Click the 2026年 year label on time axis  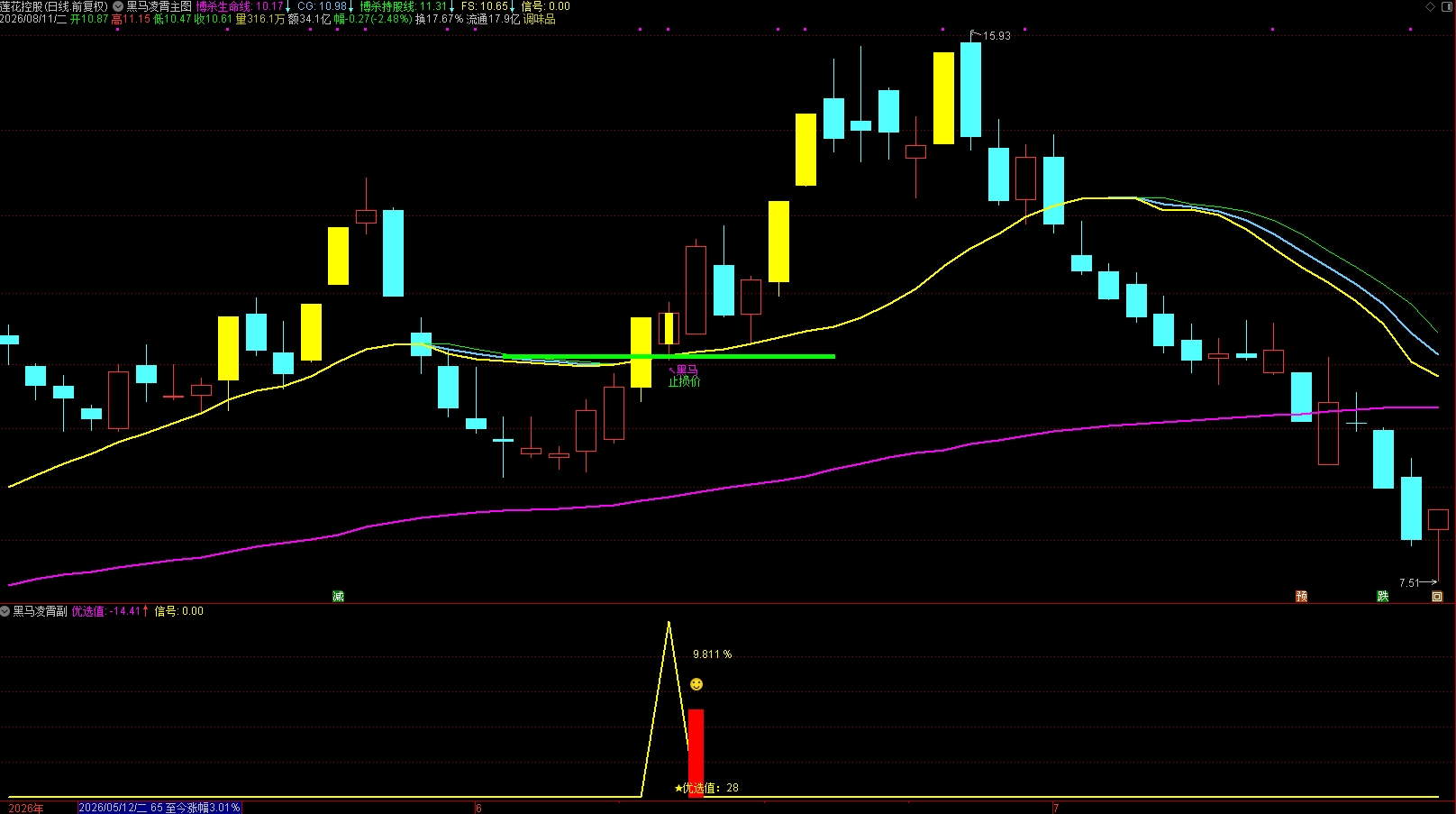pyautogui.click(x=26, y=808)
